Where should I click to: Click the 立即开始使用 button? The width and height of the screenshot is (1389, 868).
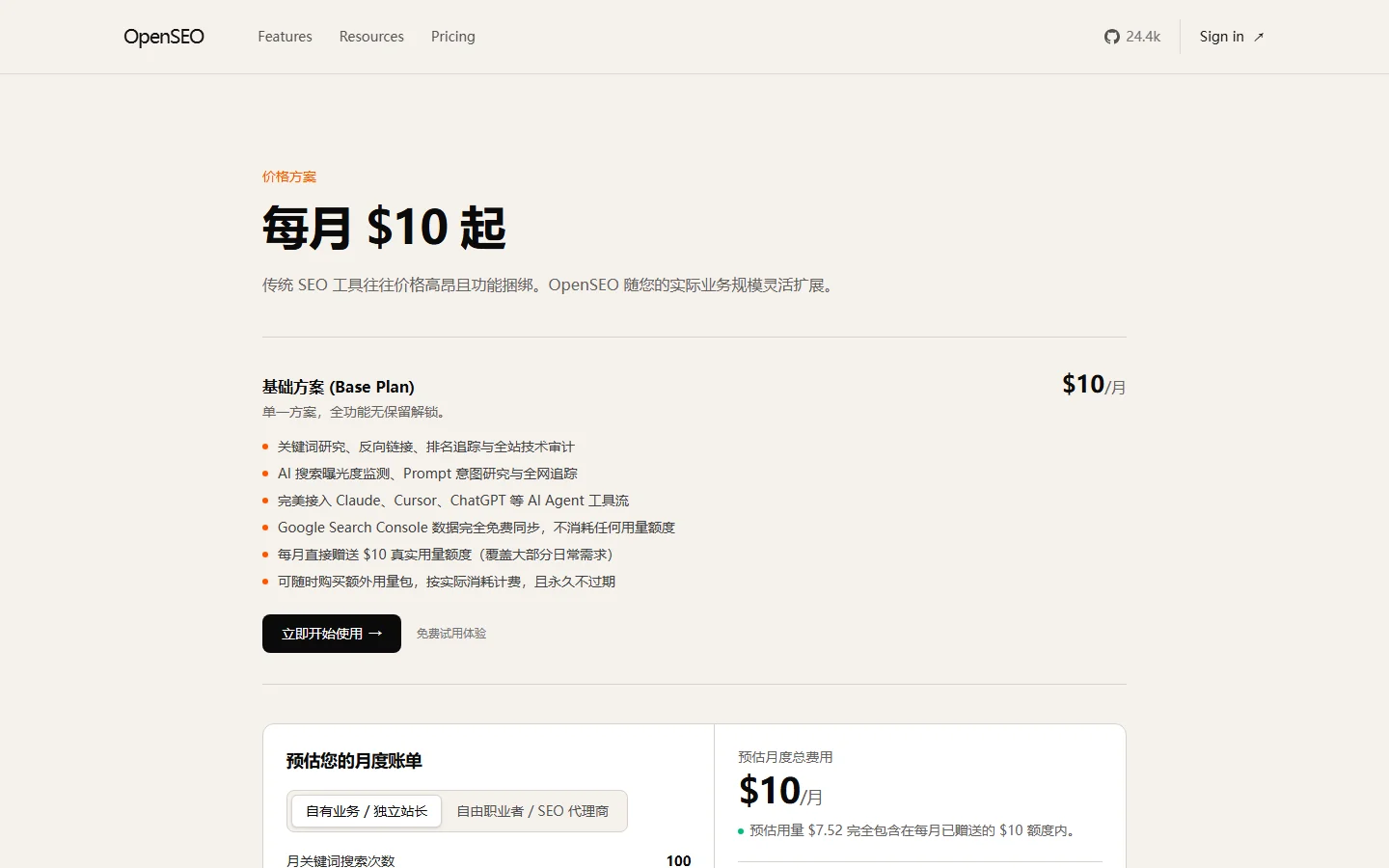point(332,634)
